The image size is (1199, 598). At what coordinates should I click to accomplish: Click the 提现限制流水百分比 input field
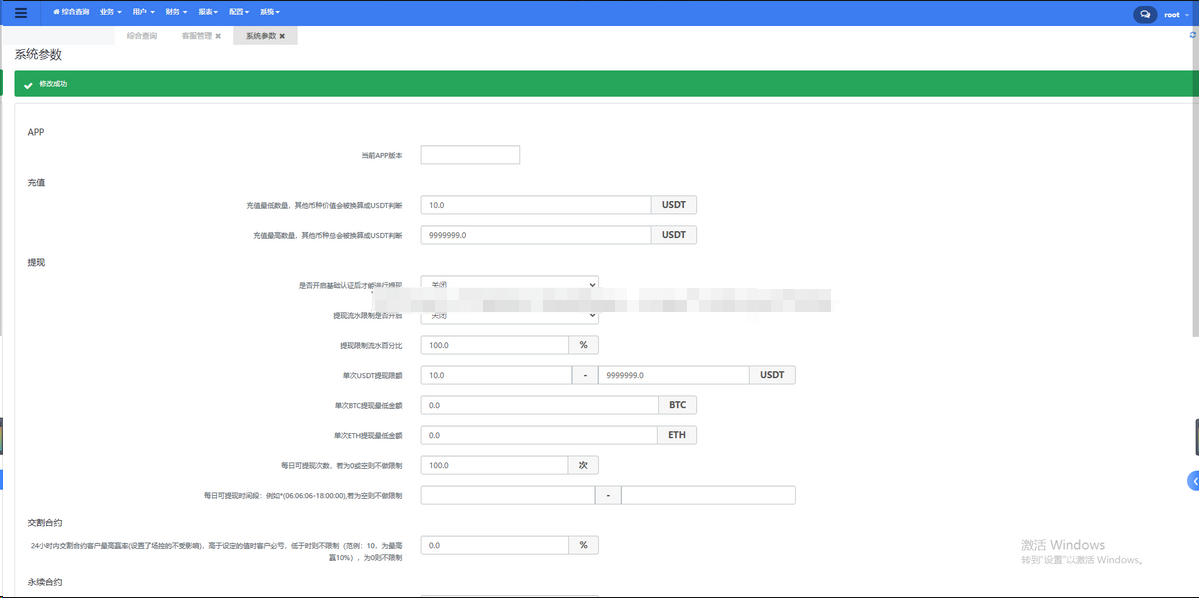pos(494,345)
